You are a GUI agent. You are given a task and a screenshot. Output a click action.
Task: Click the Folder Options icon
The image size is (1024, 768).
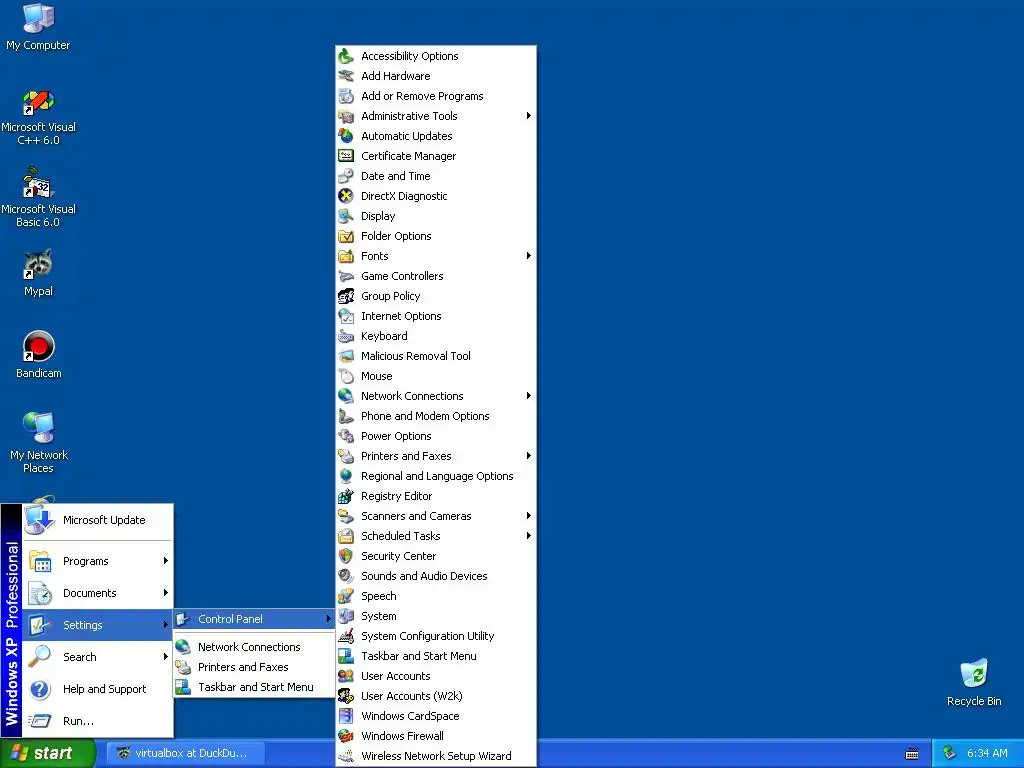click(x=346, y=236)
